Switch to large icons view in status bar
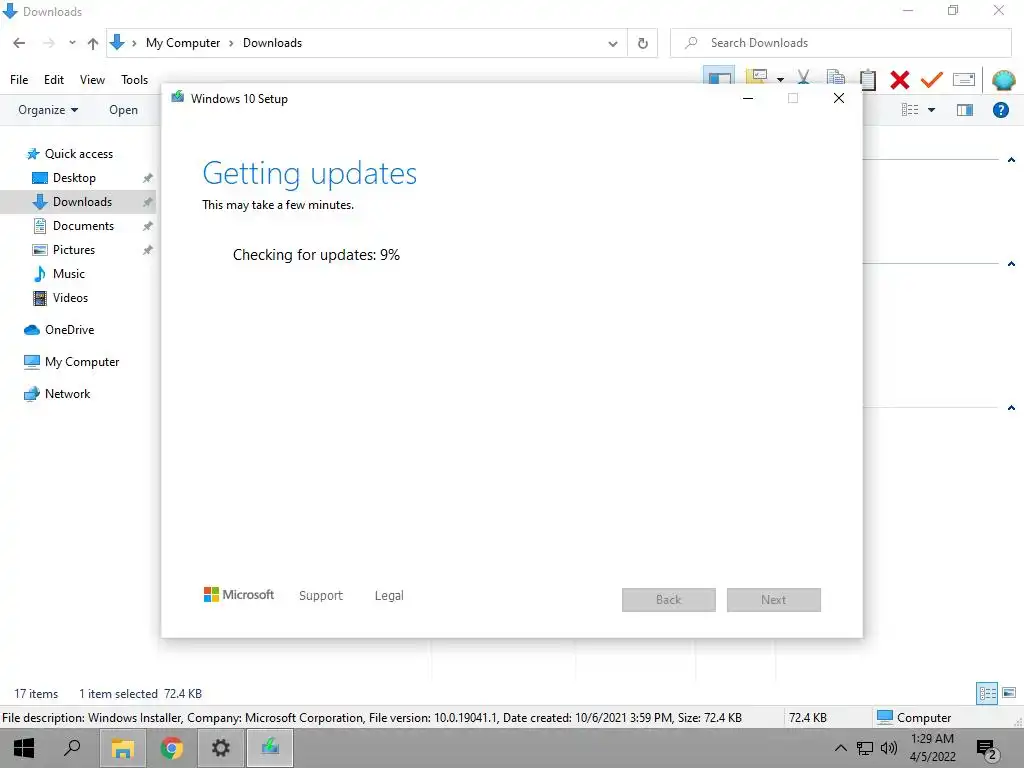The width and height of the screenshot is (1024, 768). click(x=1009, y=693)
